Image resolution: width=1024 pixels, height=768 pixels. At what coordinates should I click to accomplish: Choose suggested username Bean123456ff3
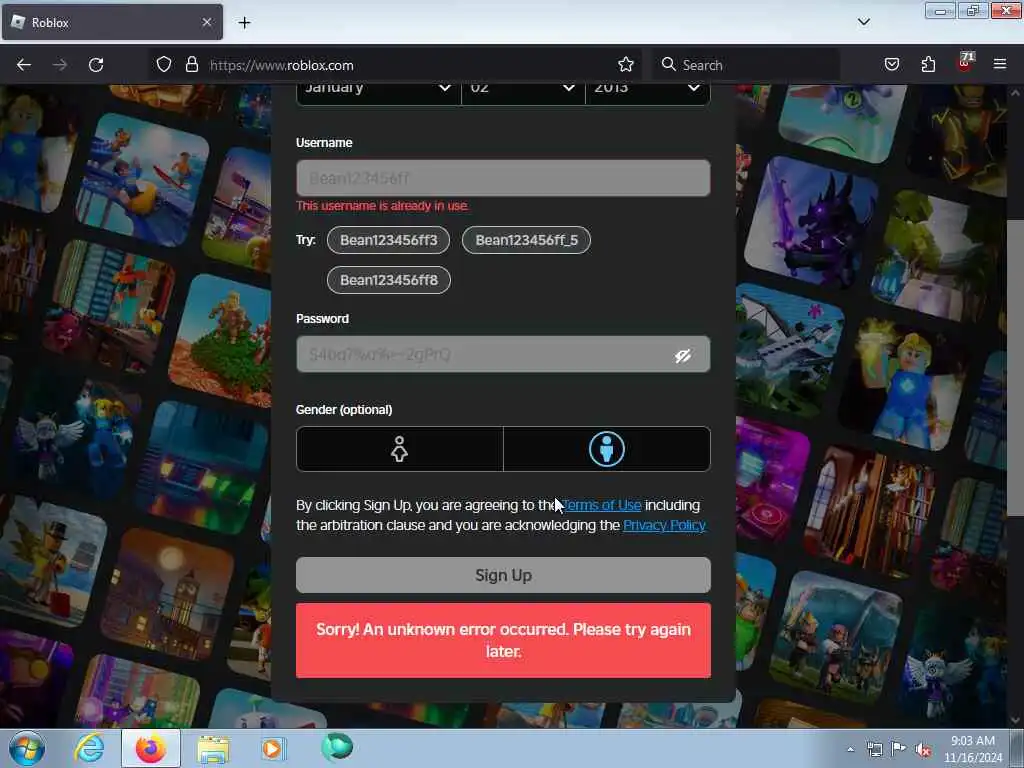[x=389, y=240]
